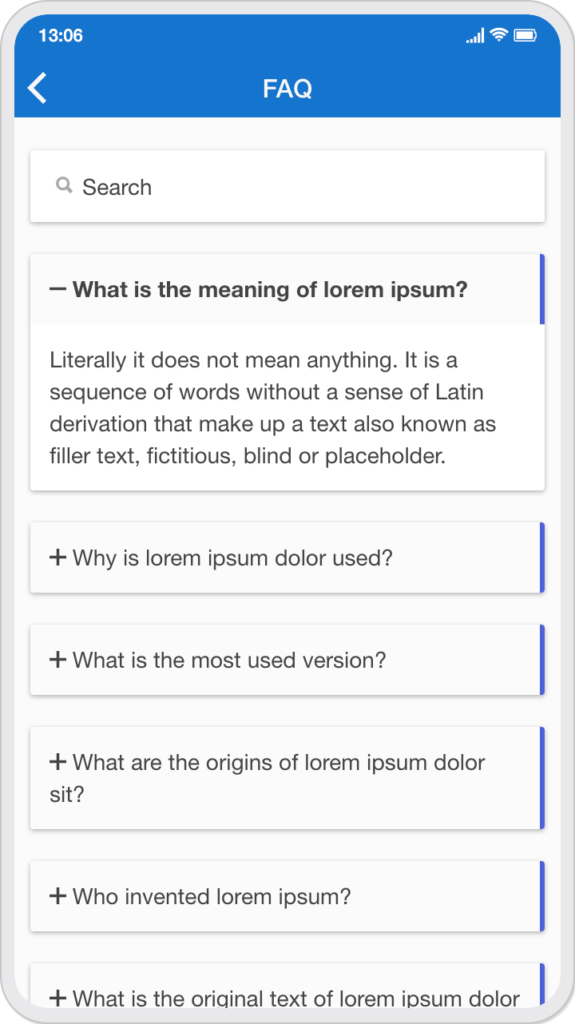
Task: Expand 'Who invented lorem ipsum?' question
Action: tap(288, 896)
